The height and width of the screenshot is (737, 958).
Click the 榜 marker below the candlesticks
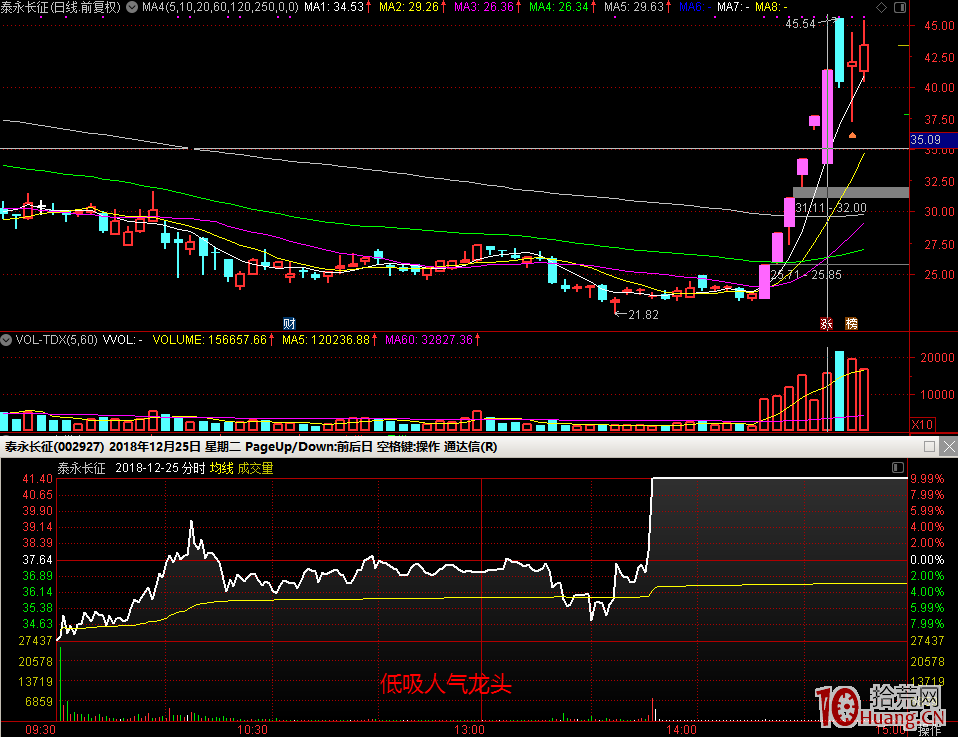[x=852, y=324]
